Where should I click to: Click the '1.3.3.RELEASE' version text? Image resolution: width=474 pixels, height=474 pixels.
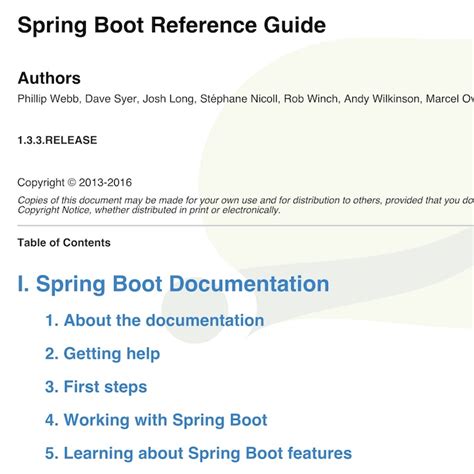(x=57, y=140)
